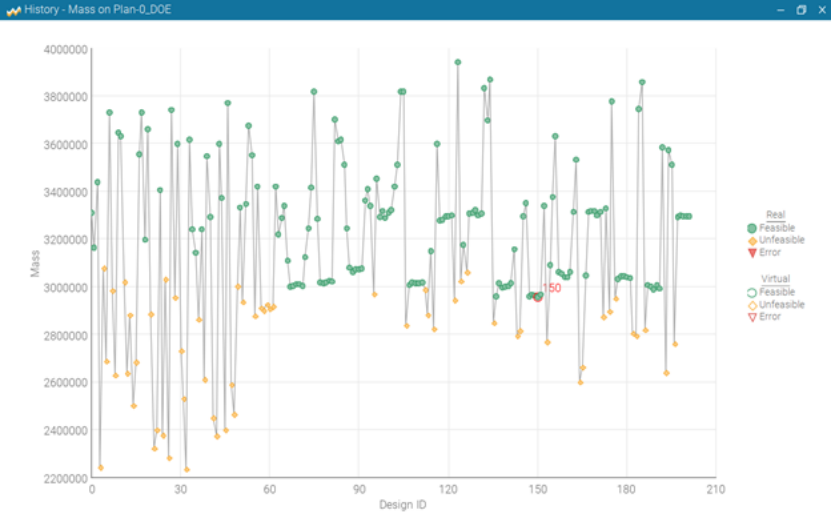This screenshot has height=527, width=831.
Task: Toggle the Real Feasible legend entry
Action: click(x=771, y=228)
